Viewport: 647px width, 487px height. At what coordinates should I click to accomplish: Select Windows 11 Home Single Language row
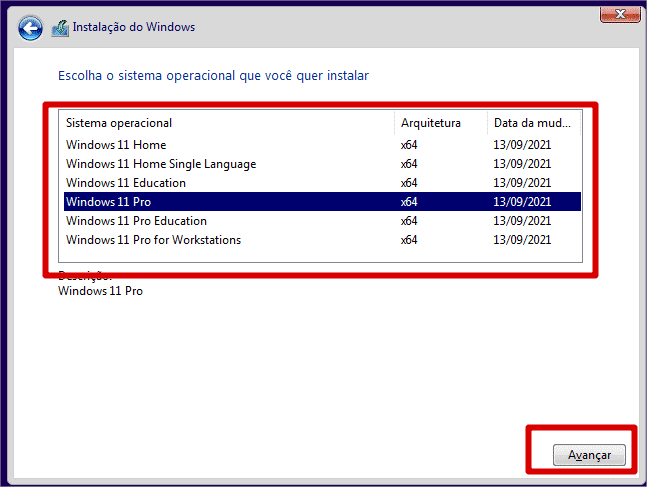(x=322, y=164)
